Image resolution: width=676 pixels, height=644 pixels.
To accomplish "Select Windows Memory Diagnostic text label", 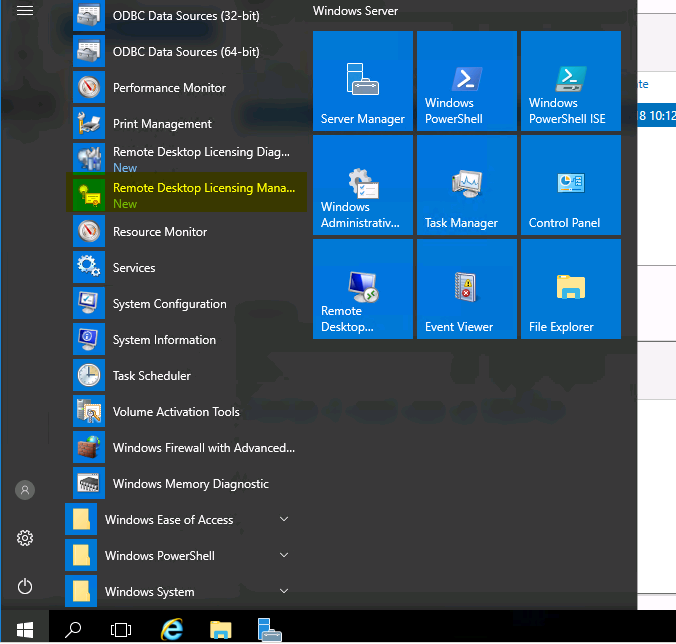I will (191, 484).
